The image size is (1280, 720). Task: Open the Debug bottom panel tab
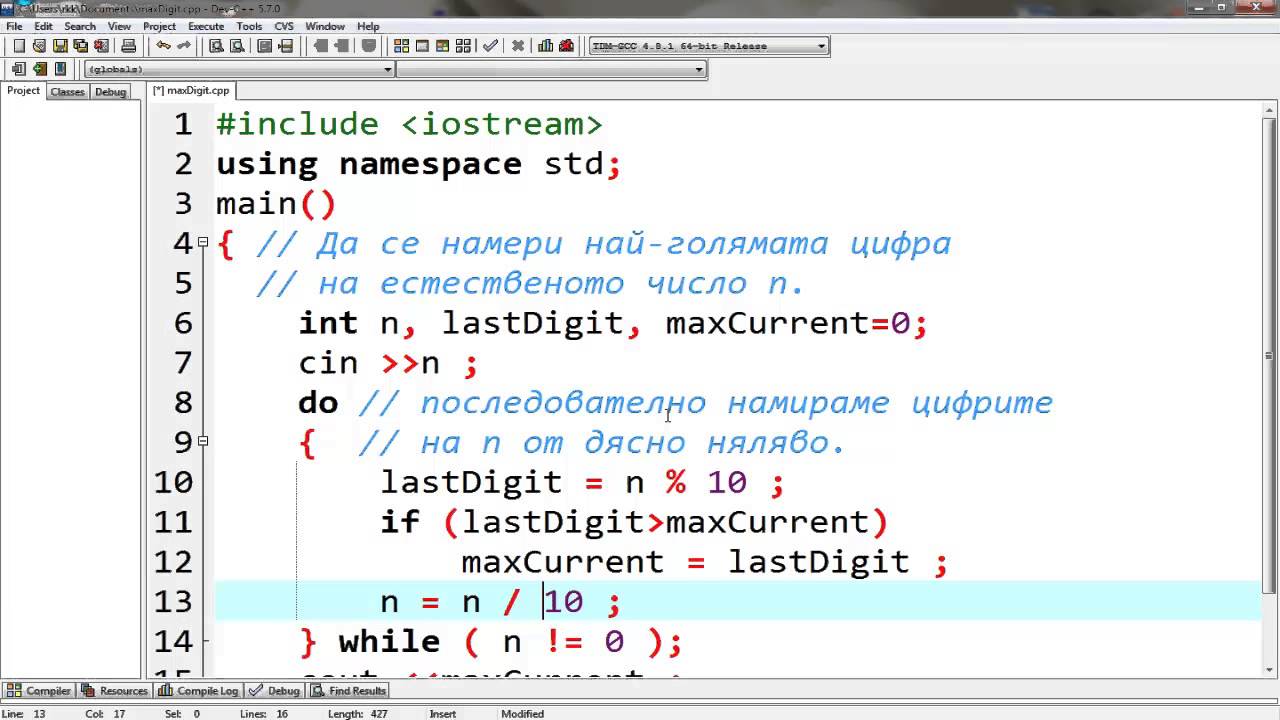point(275,691)
